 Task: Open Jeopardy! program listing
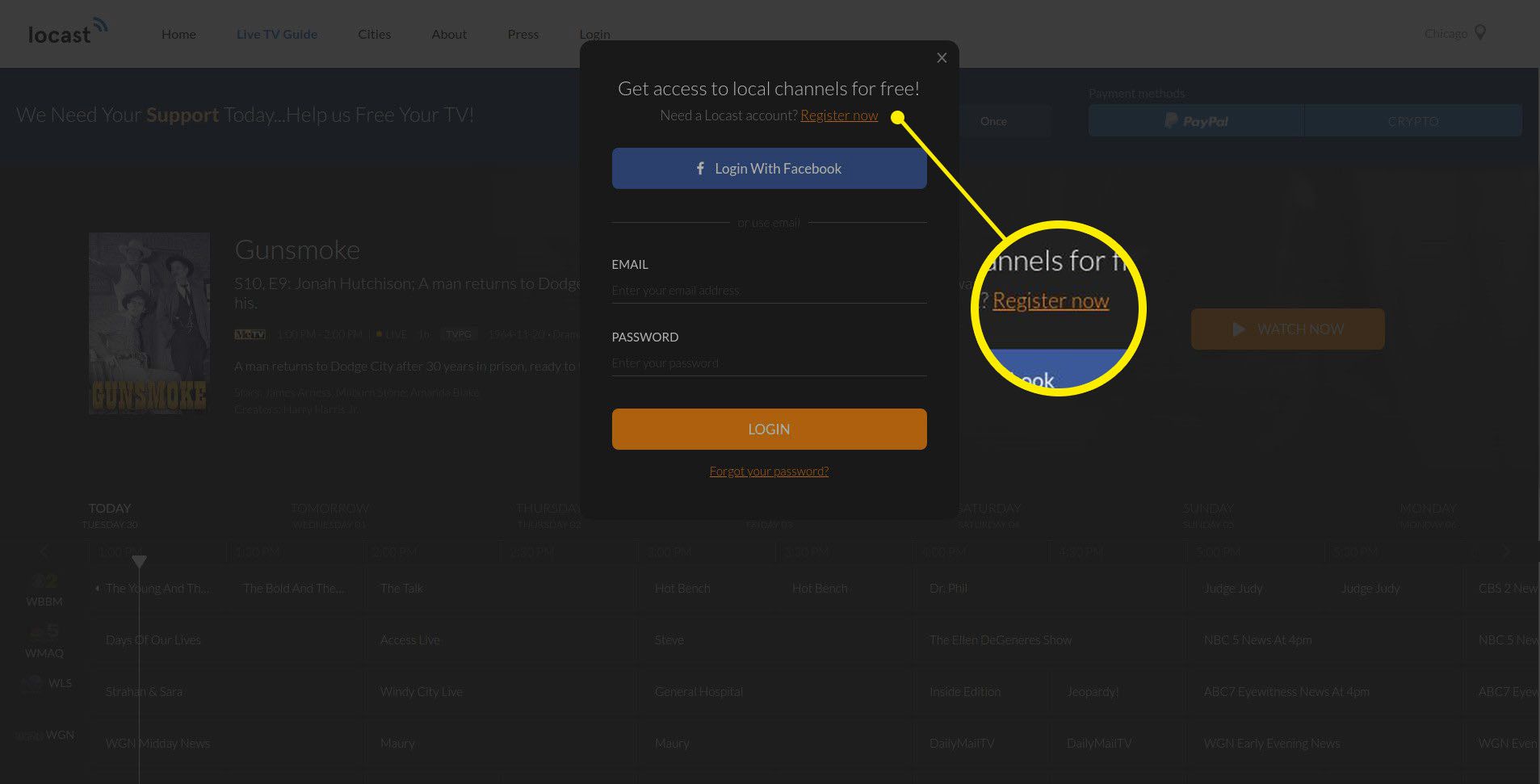1093,692
